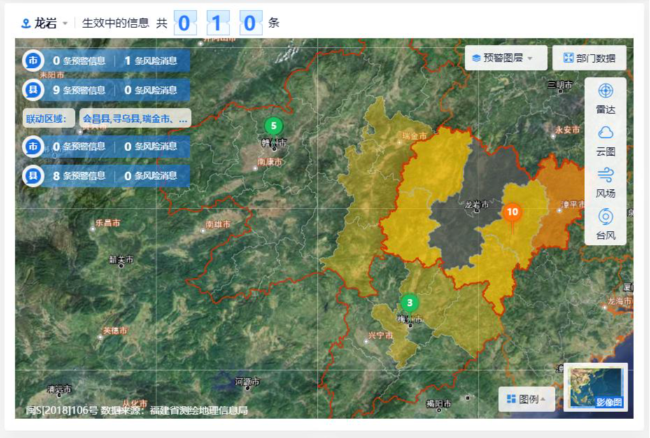
Task: Click the first 县 circle icon
Action: tap(33, 90)
